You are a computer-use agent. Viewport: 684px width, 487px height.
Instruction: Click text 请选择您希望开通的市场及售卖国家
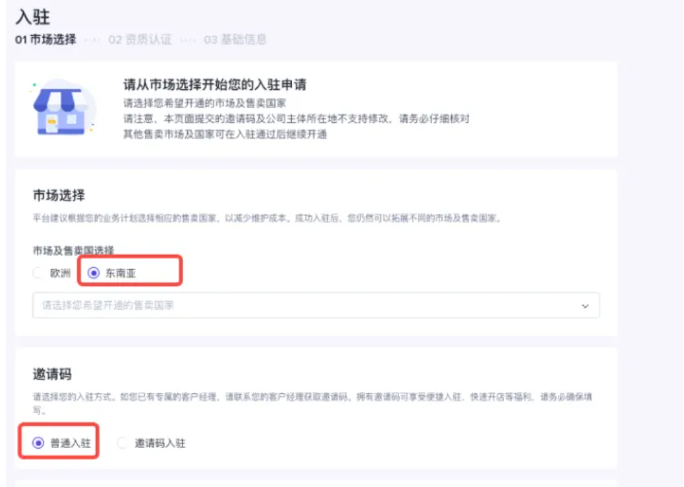(x=204, y=103)
